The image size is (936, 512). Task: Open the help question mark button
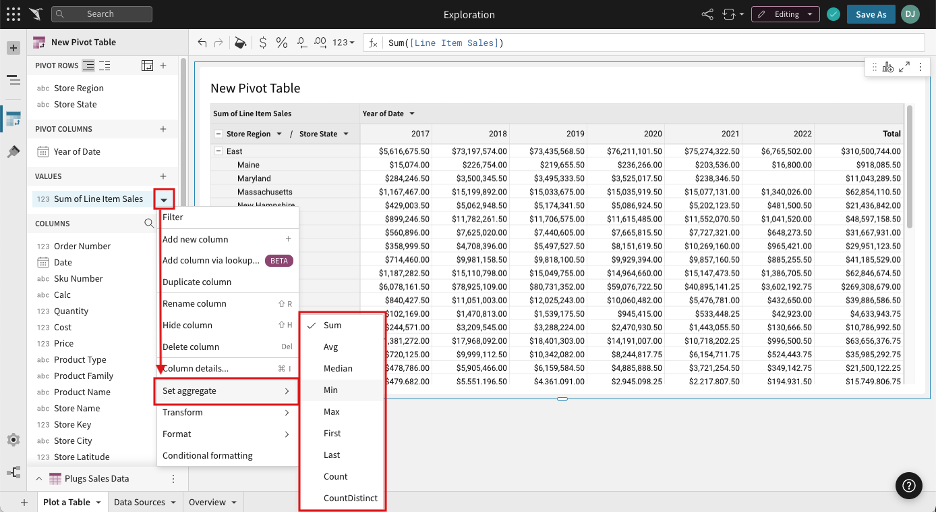[x=909, y=486]
